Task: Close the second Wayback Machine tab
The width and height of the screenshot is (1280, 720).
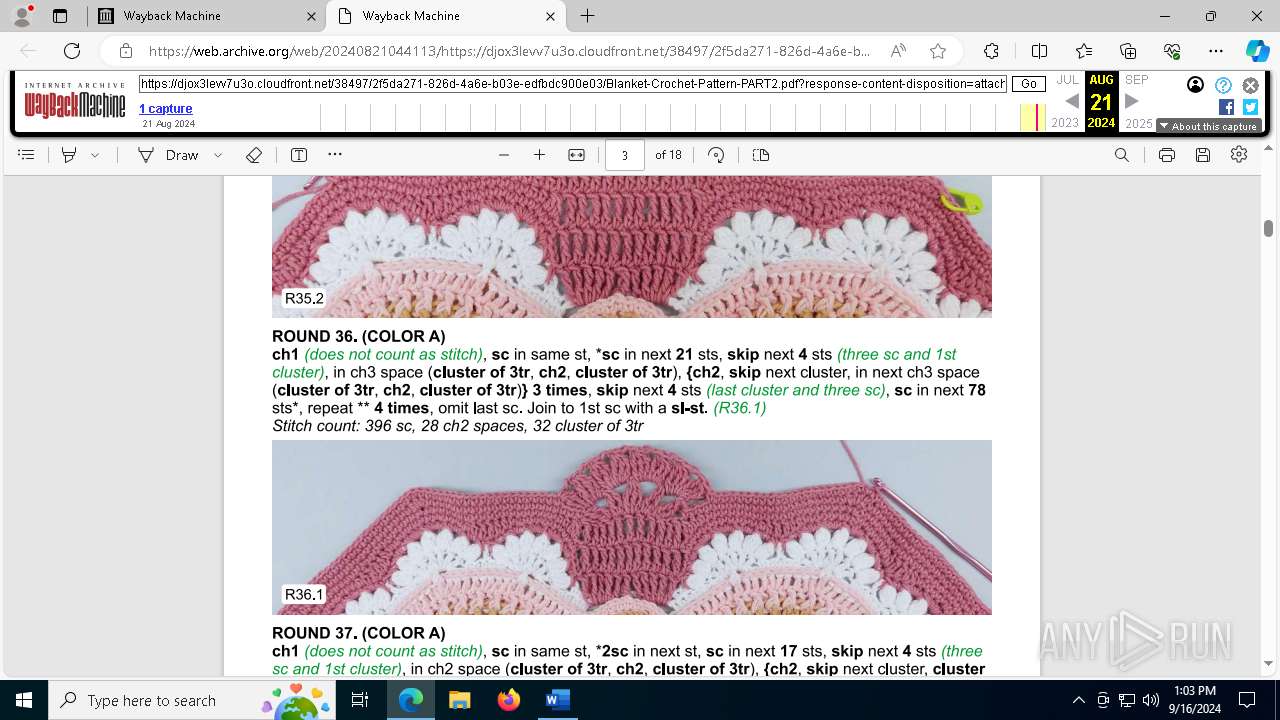Action: [x=550, y=16]
